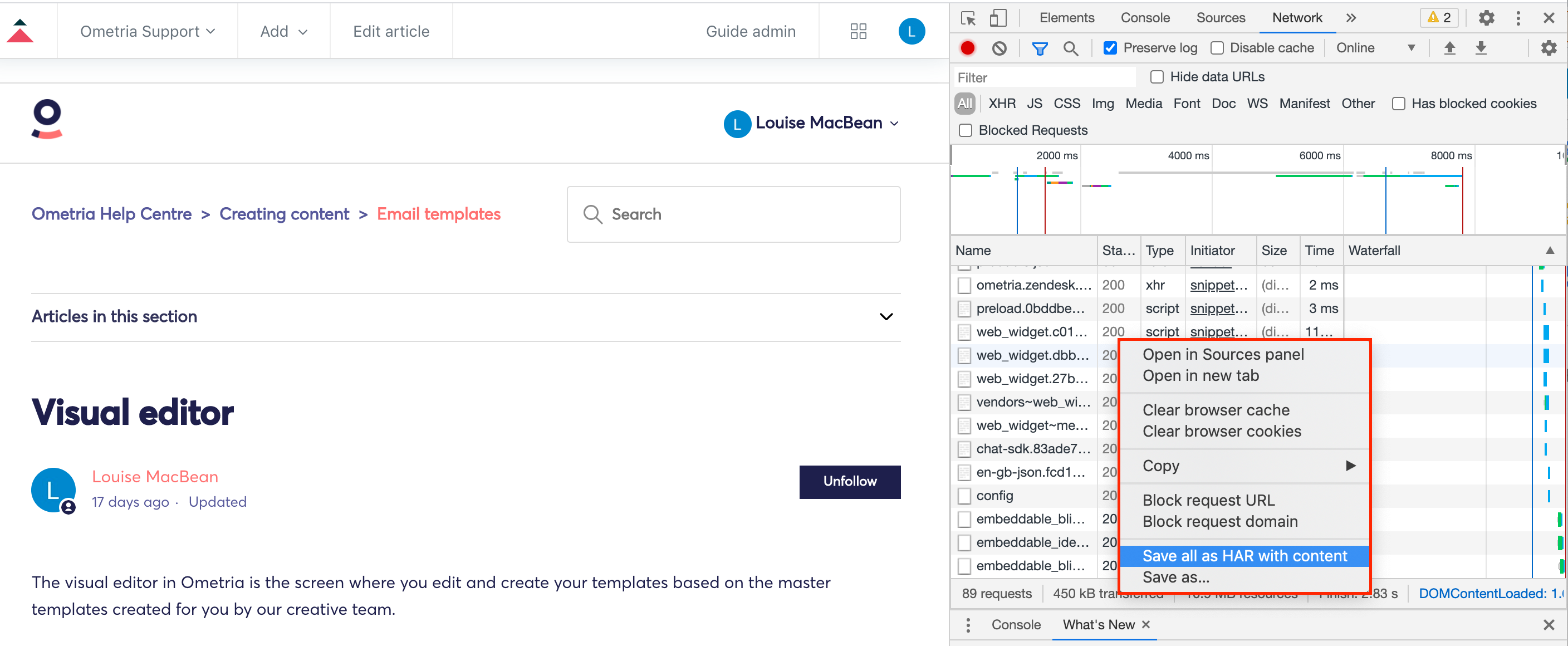The width and height of the screenshot is (1568, 646).
Task: Click the search magnifier icon in Help Centre
Action: coord(592,214)
